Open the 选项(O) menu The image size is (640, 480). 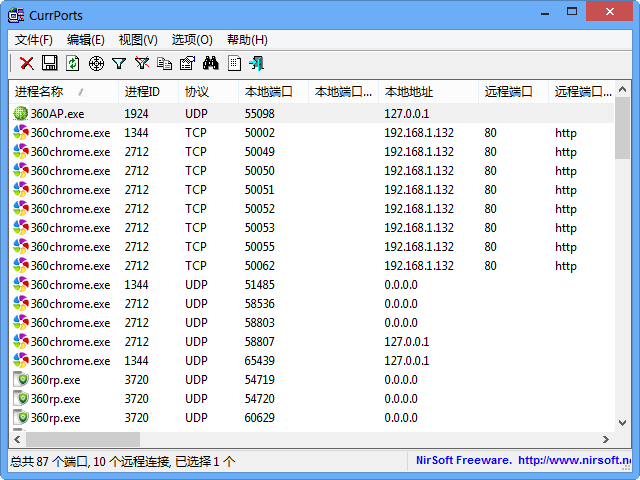(192, 40)
